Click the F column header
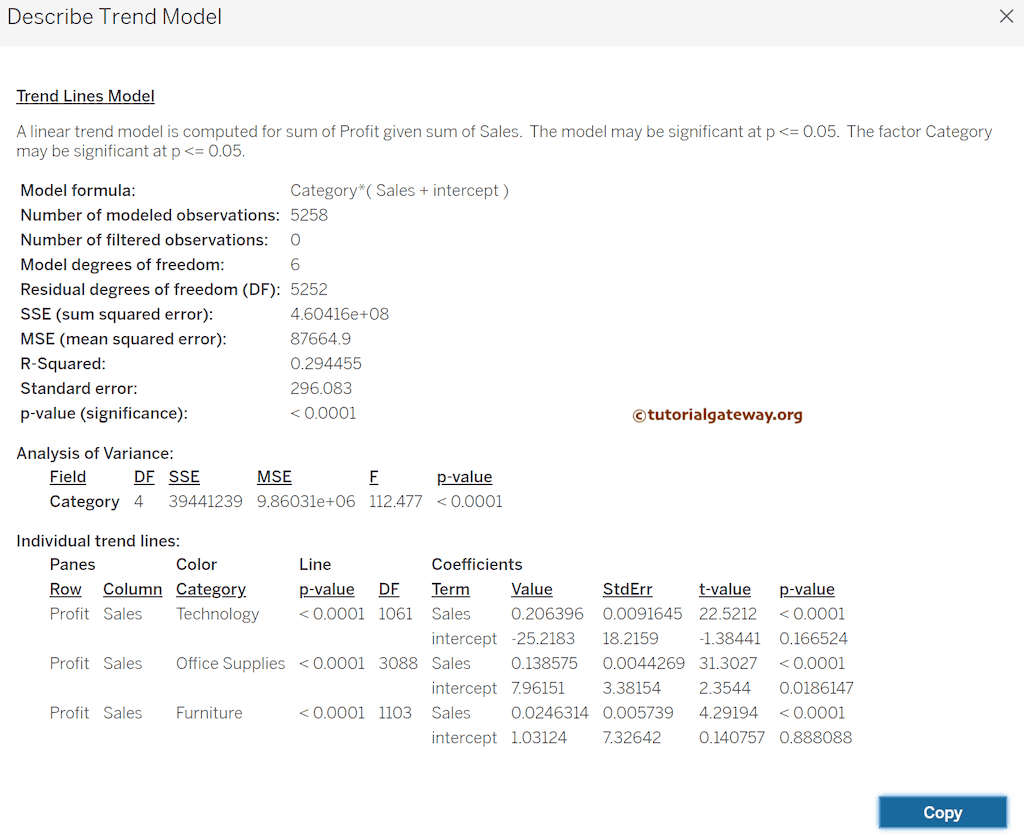This screenshot has width=1024, height=837. (374, 477)
